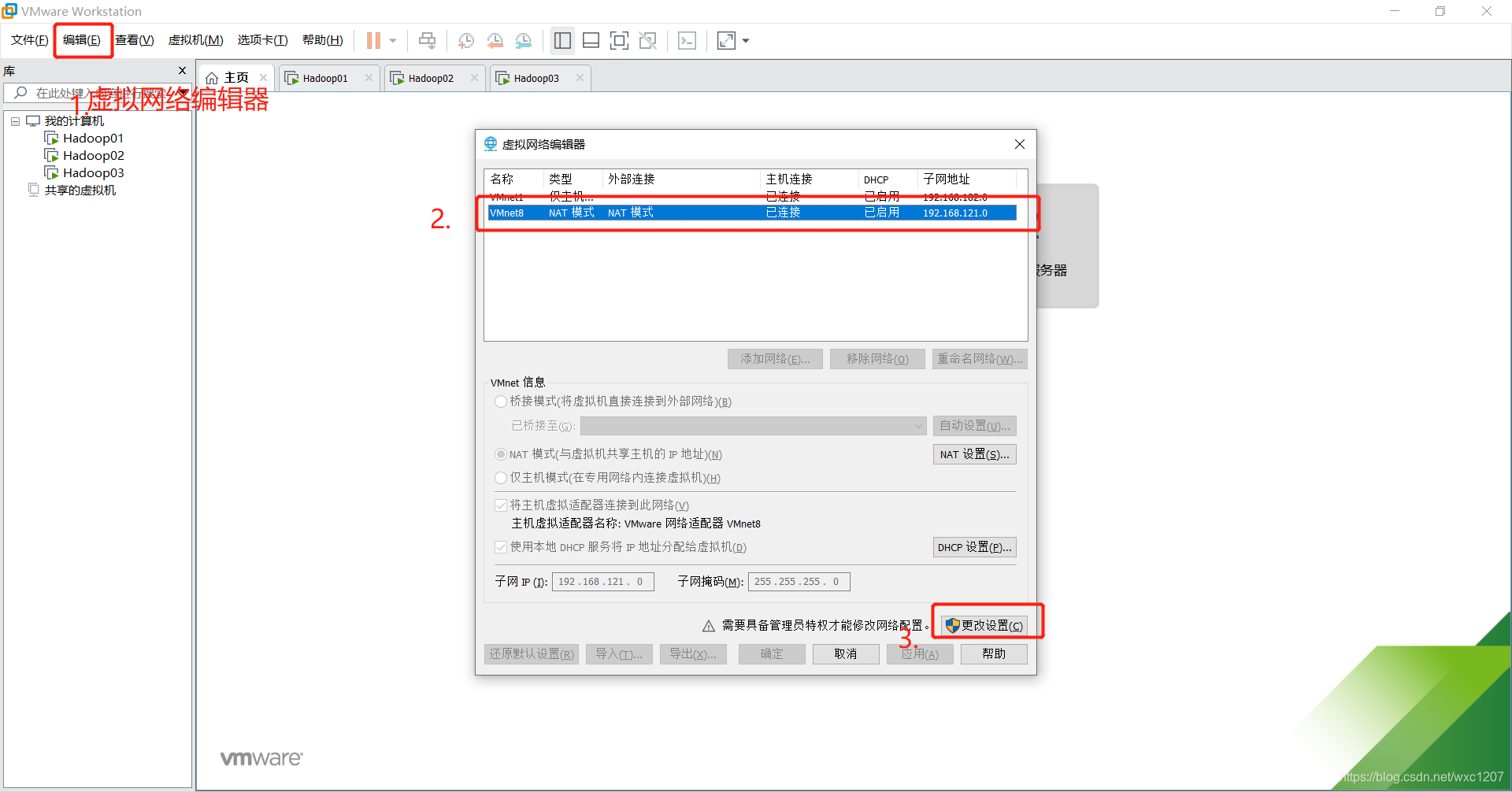Select the NAT 模式 radio button
The height and width of the screenshot is (792, 1512).
pos(501,454)
